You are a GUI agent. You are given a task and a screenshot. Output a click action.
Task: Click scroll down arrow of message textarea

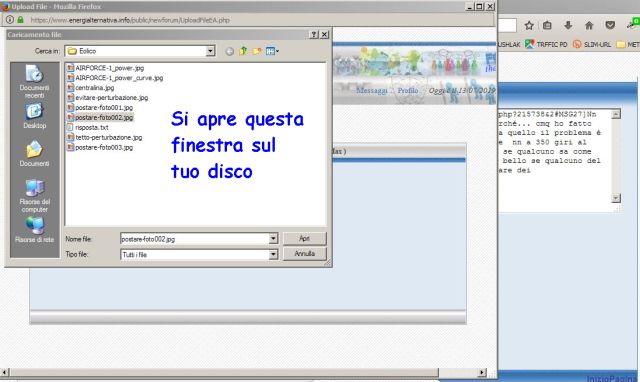click(x=616, y=198)
